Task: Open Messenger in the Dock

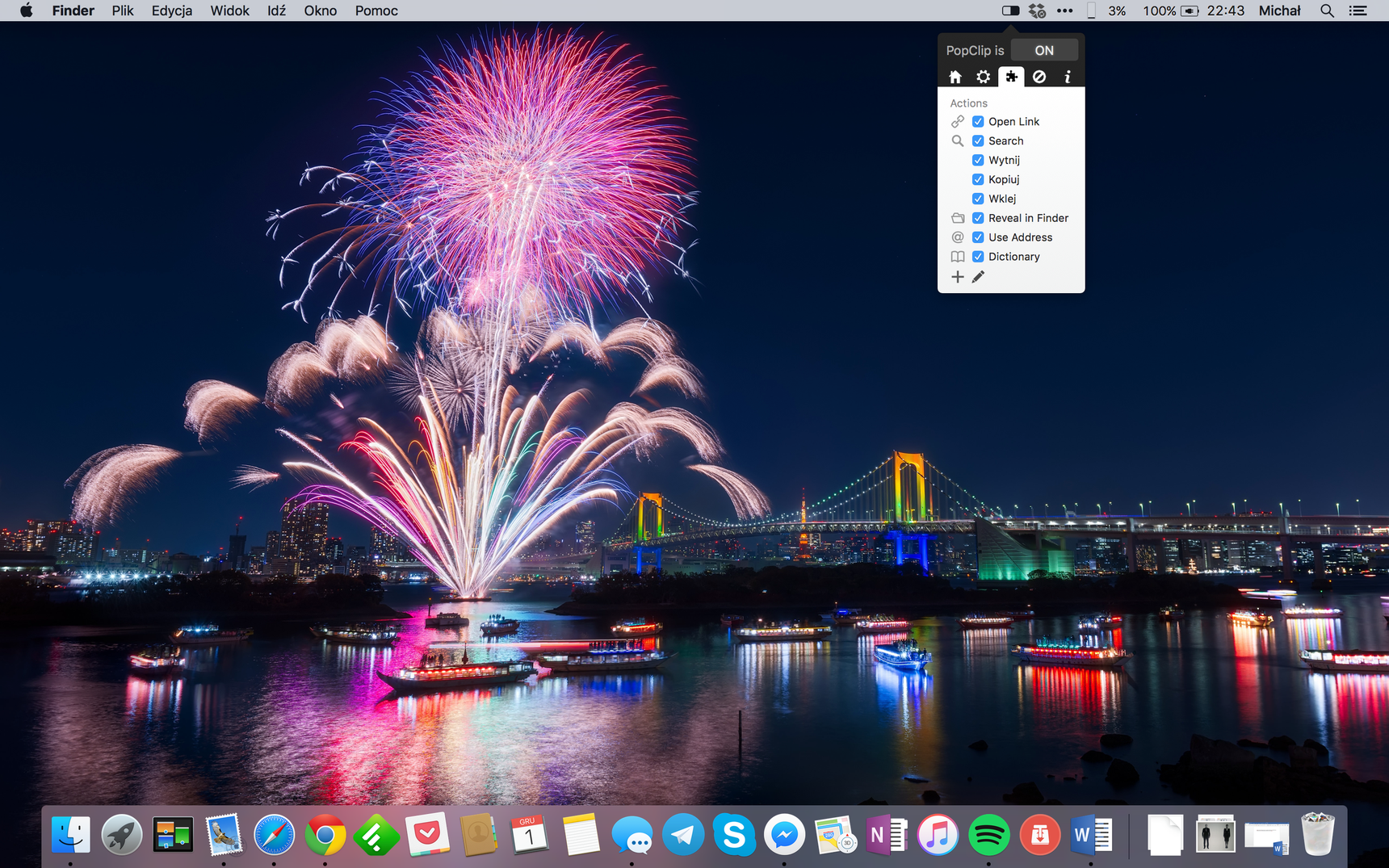Action: coord(785,835)
